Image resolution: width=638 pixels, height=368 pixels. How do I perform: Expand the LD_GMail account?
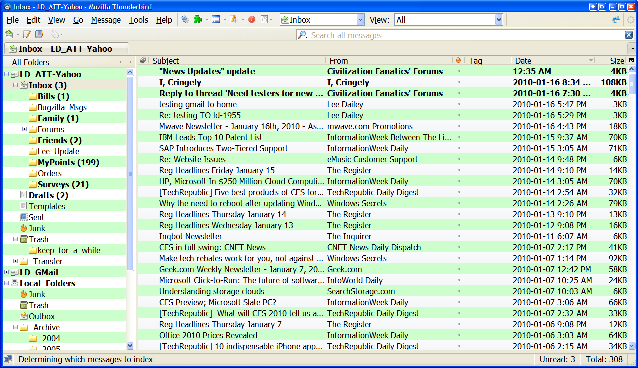[x=6, y=272]
